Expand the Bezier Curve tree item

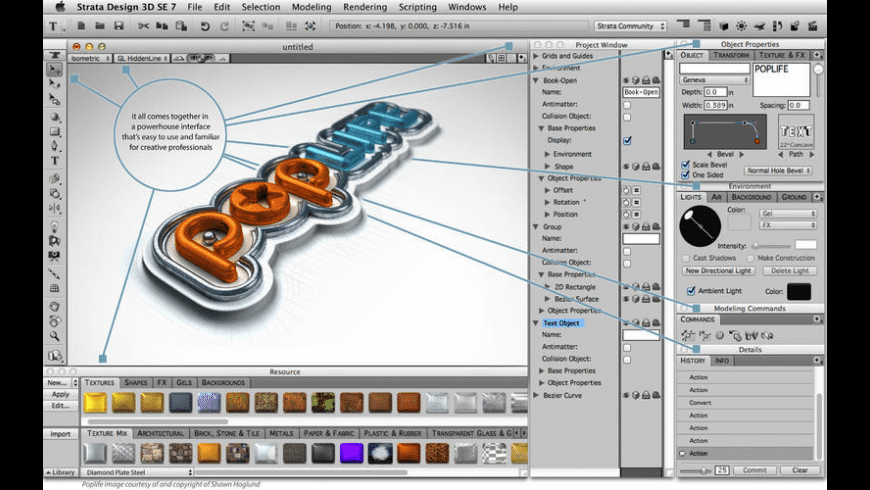point(536,395)
